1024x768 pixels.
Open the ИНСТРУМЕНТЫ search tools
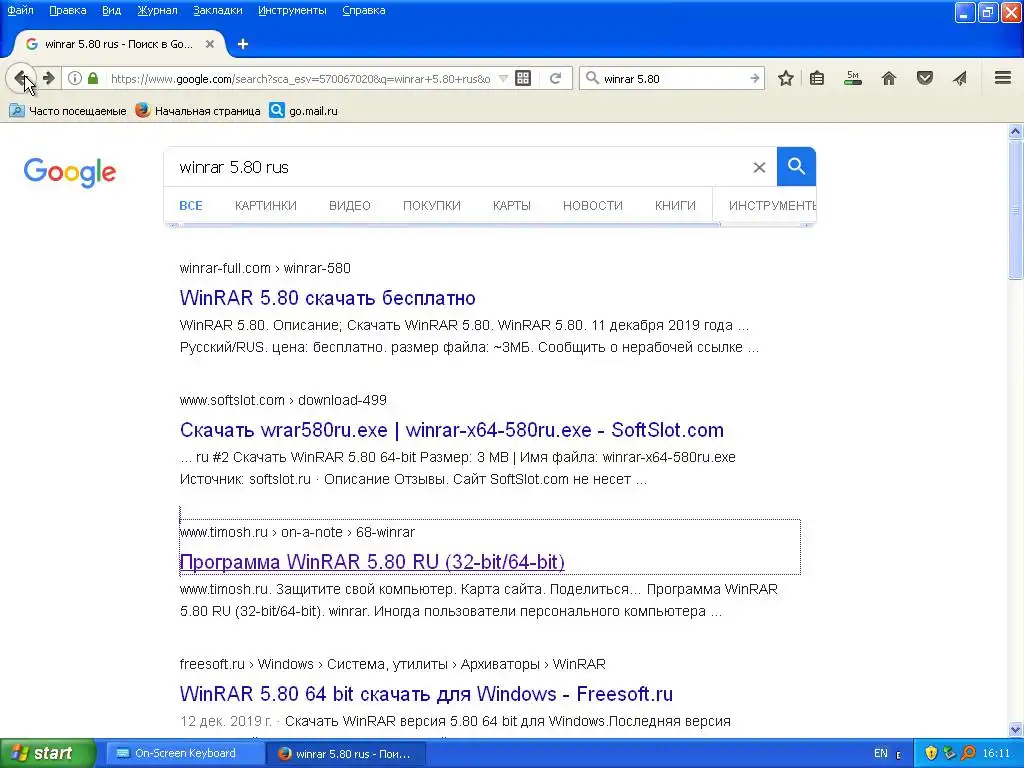pos(771,206)
